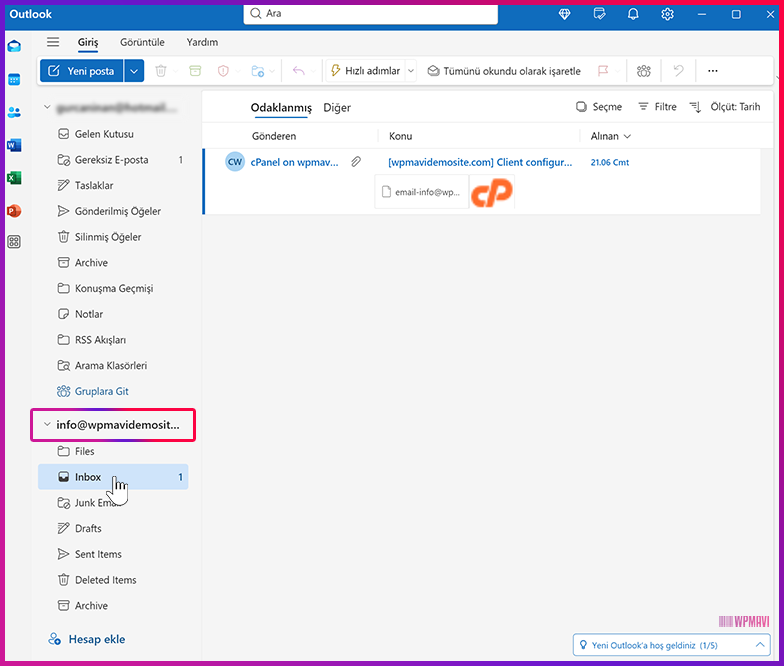Open the Deleted Items folder
Screen dimensions: 784x666
point(113,580)
